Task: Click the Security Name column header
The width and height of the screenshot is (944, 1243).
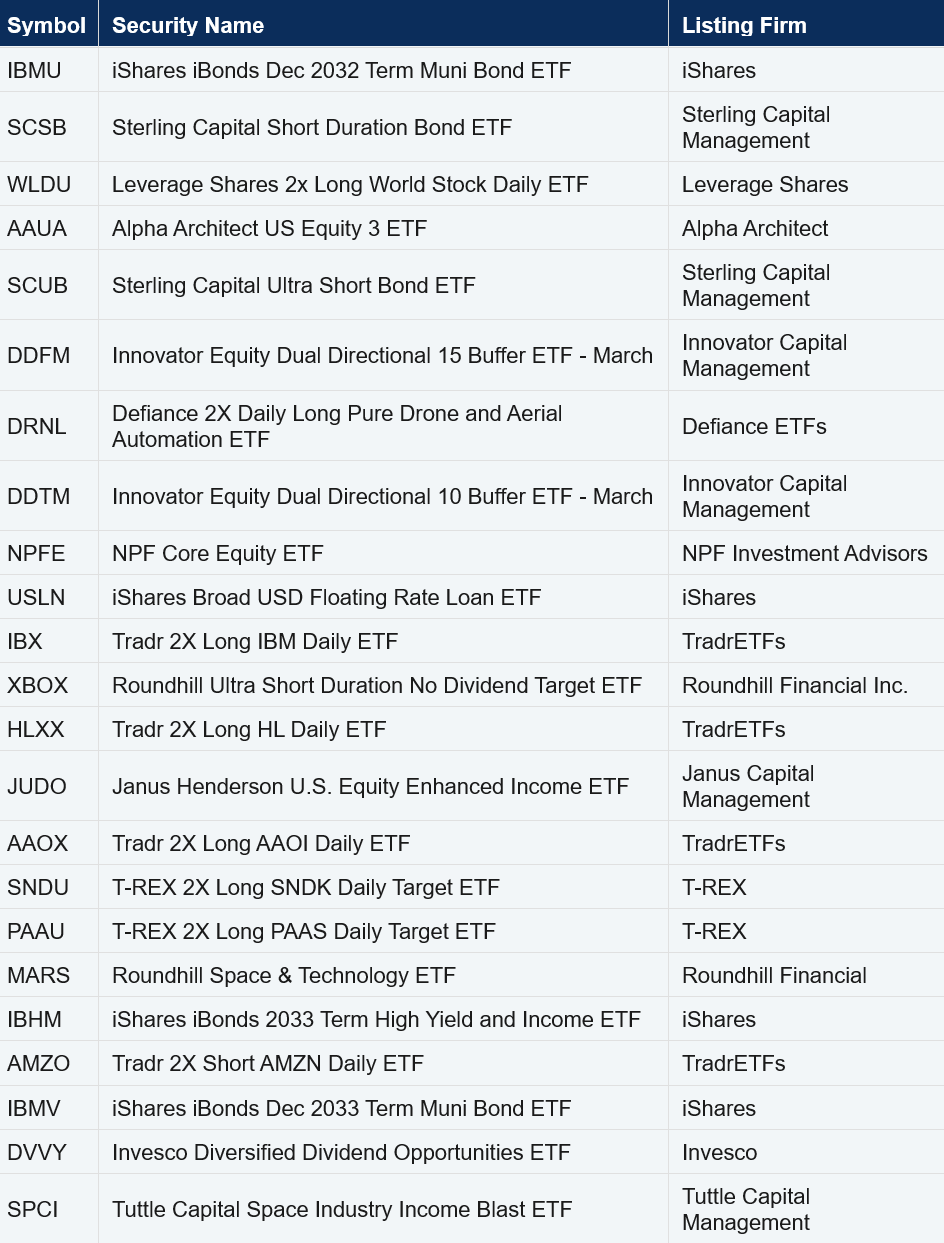Action: coord(188,26)
